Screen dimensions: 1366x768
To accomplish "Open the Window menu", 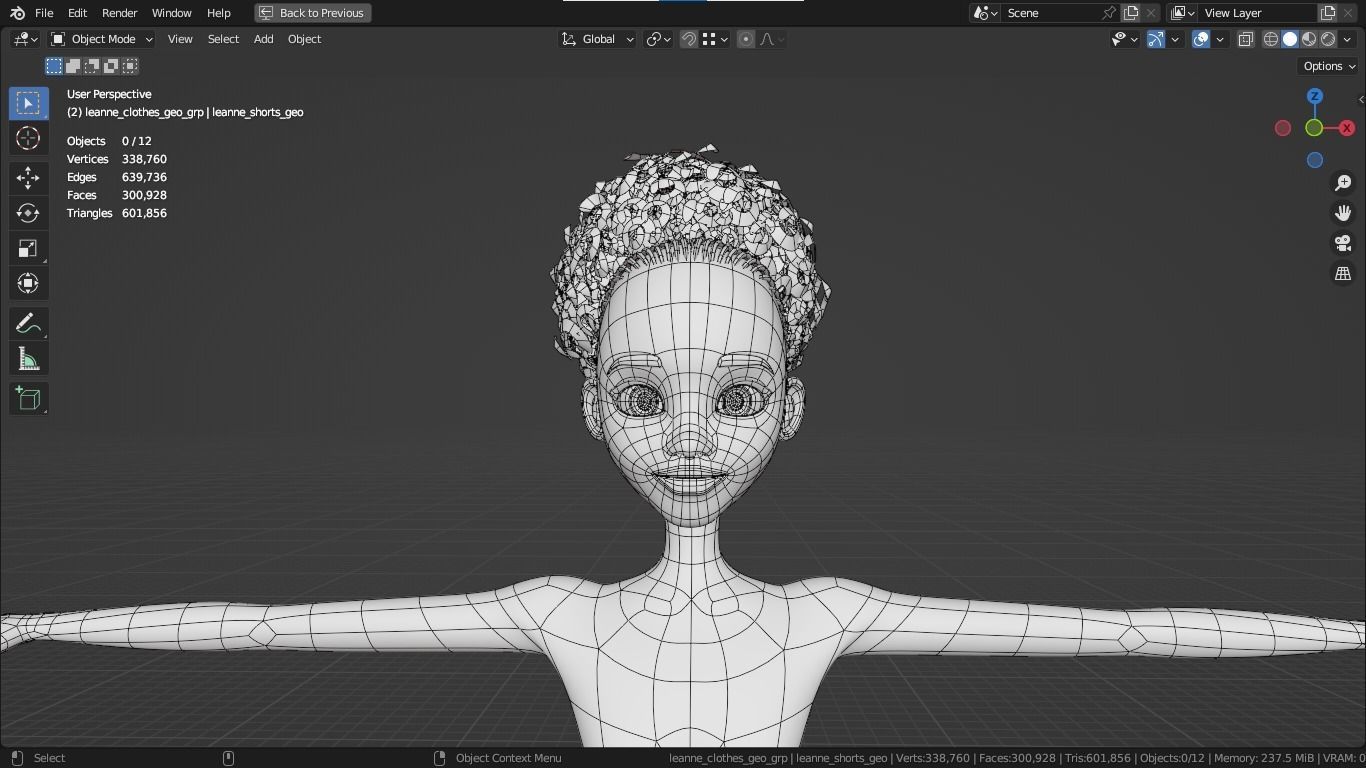I will click(x=171, y=13).
